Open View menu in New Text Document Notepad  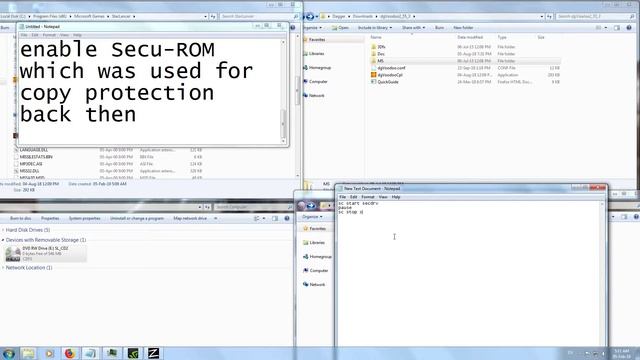383,197
